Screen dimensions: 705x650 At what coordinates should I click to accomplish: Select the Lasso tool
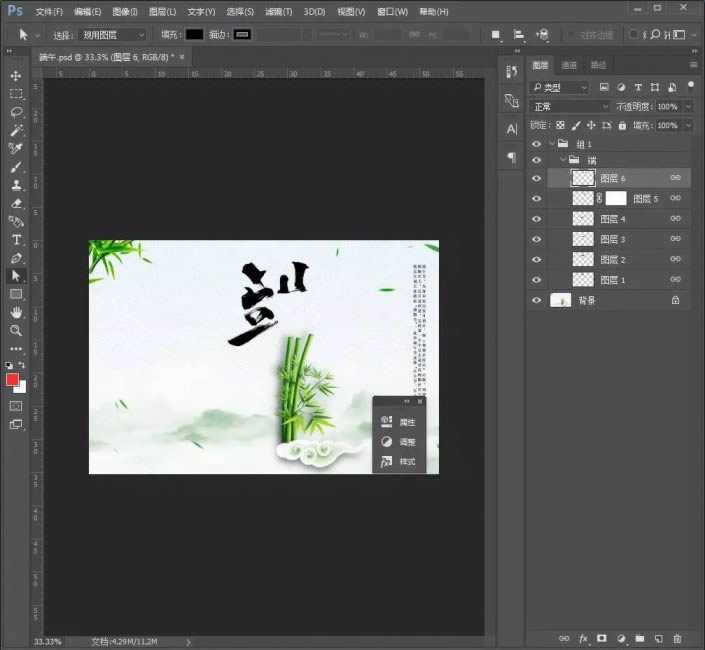(x=16, y=112)
